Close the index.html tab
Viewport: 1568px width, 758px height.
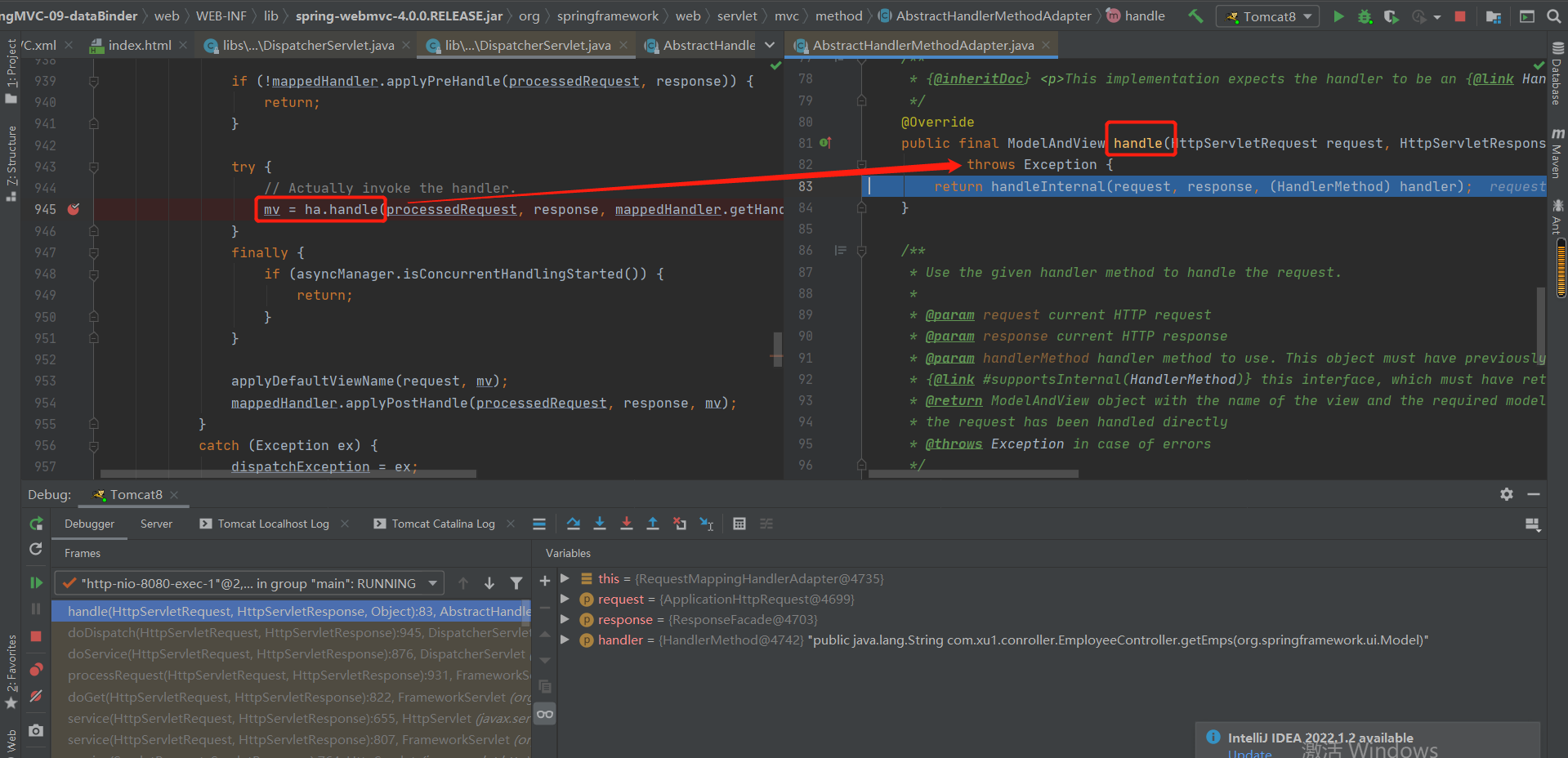(x=182, y=45)
